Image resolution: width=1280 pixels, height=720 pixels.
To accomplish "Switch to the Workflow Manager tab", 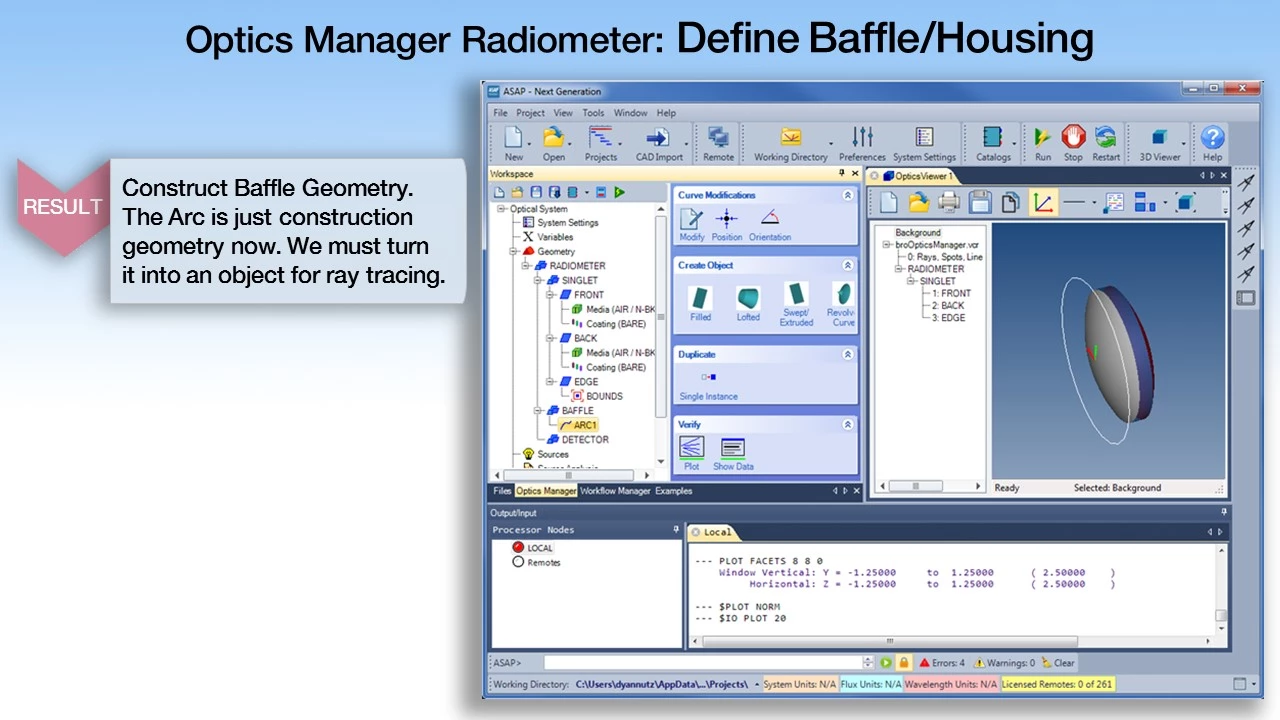I will pos(615,491).
